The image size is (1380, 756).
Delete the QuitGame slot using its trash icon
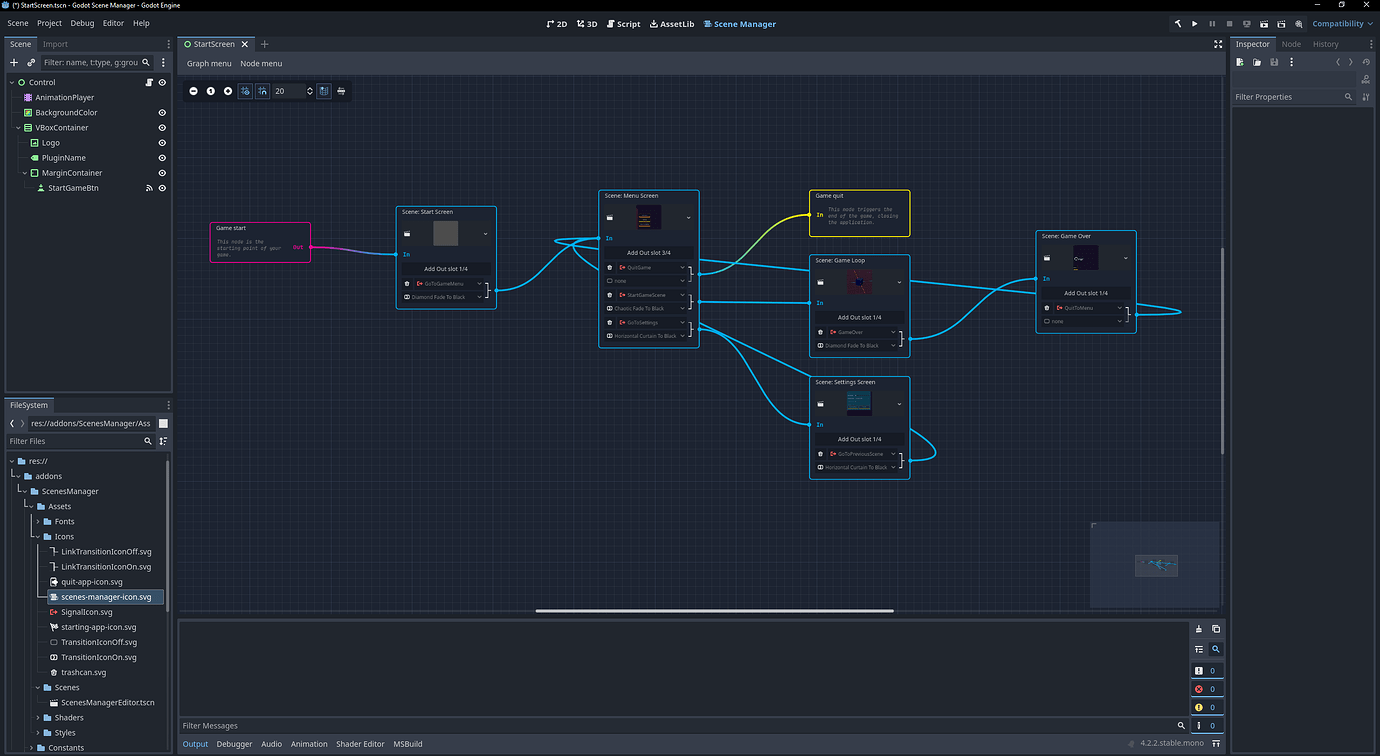pos(610,268)
